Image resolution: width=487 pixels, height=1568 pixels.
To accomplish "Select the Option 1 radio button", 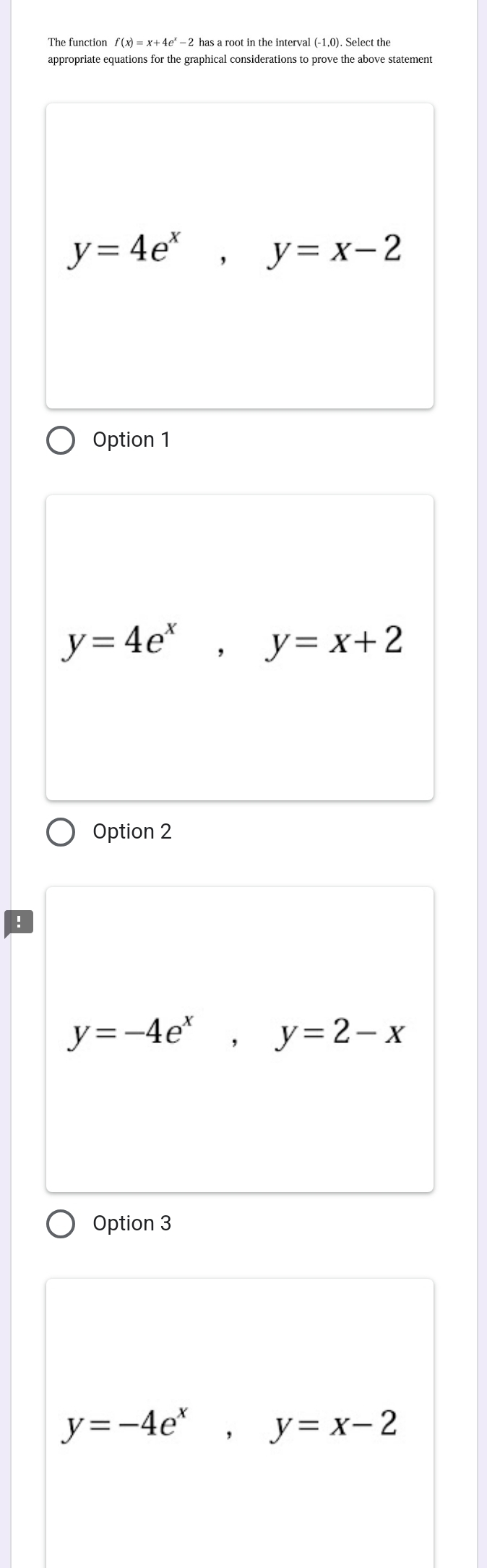I will [x=61, y=440].
